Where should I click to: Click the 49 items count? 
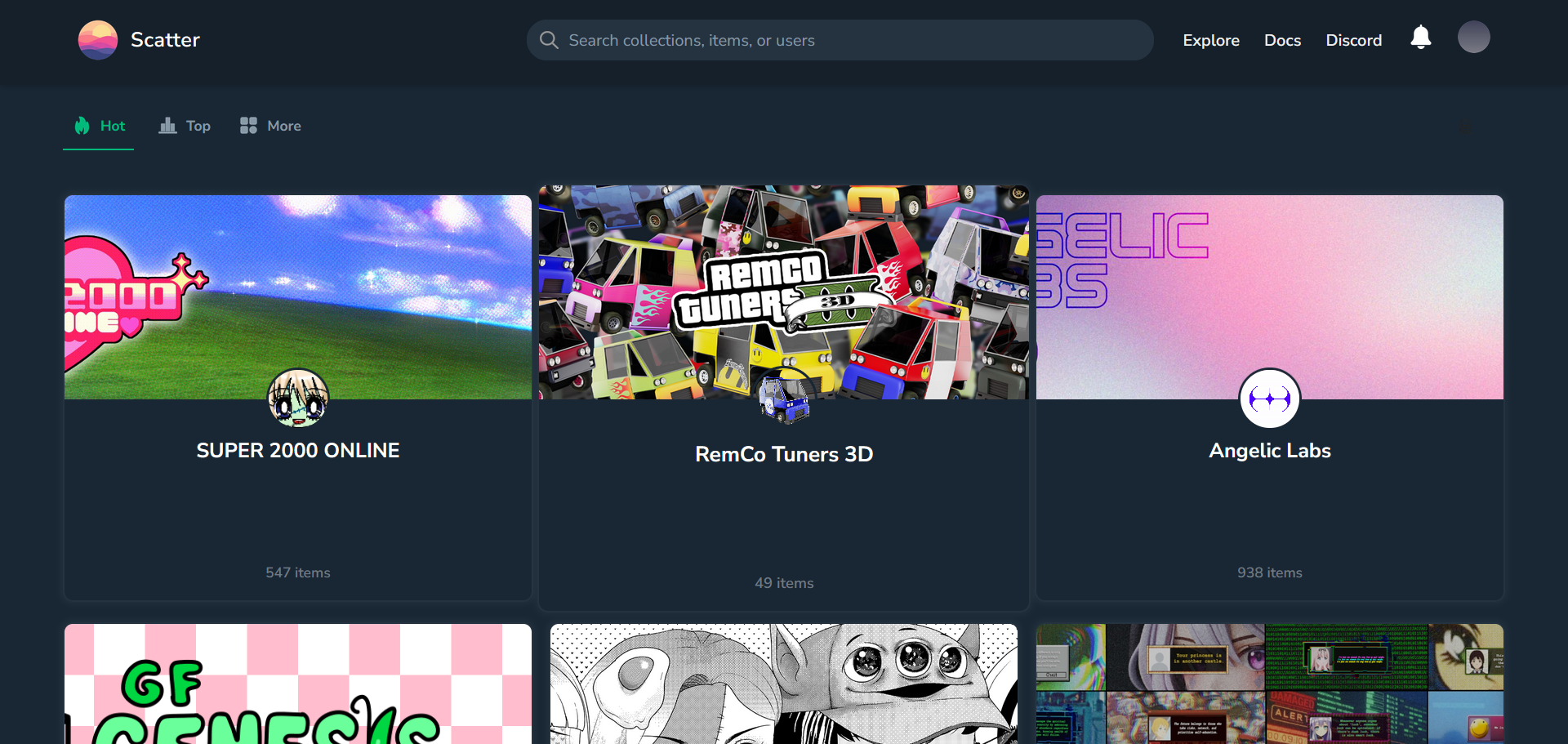pos(784,583)
